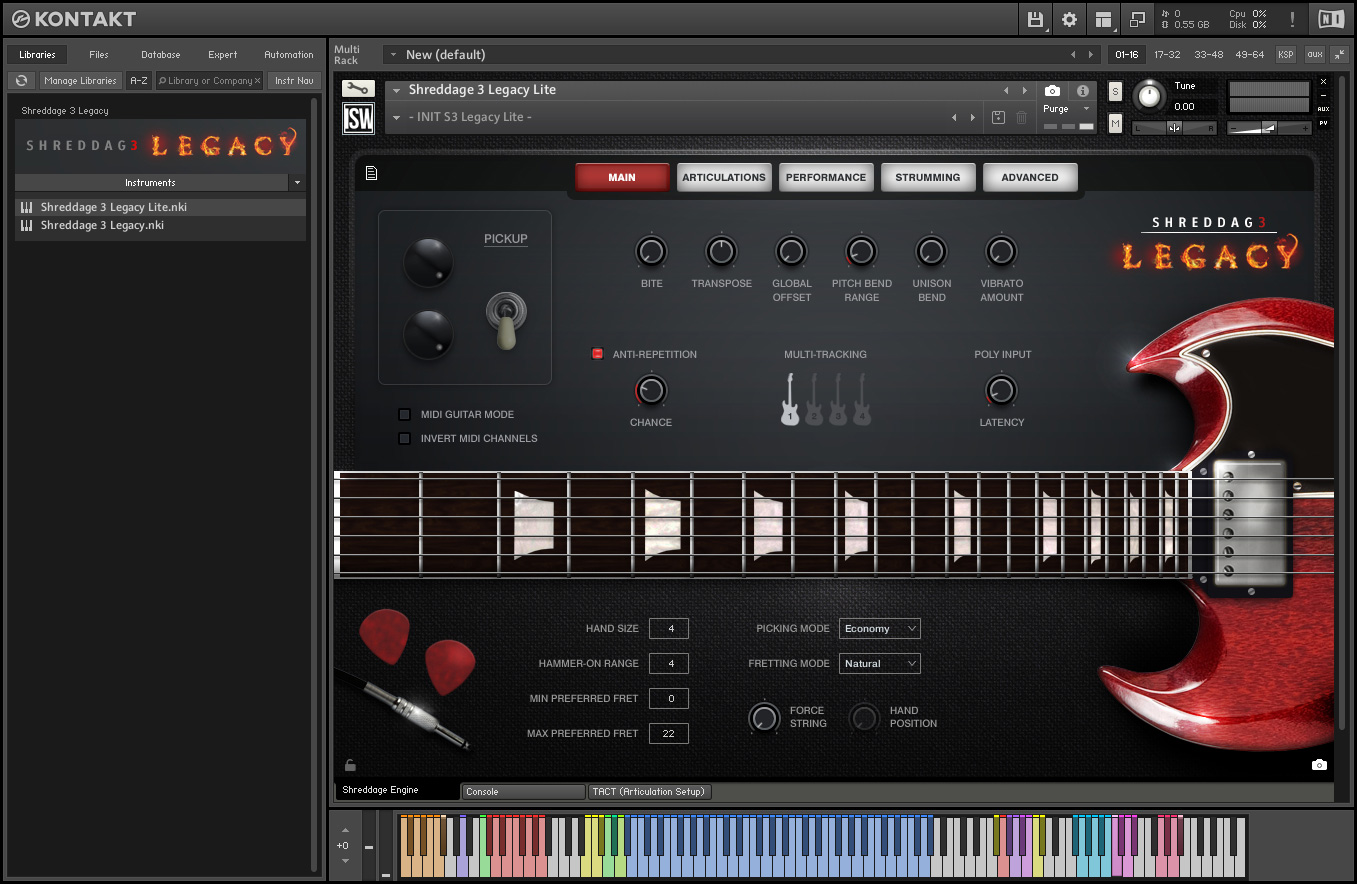This screenshot has height=884, width=1357.
Task: Select the first multi-tracking guitar icon
Action: pos(790,399)
